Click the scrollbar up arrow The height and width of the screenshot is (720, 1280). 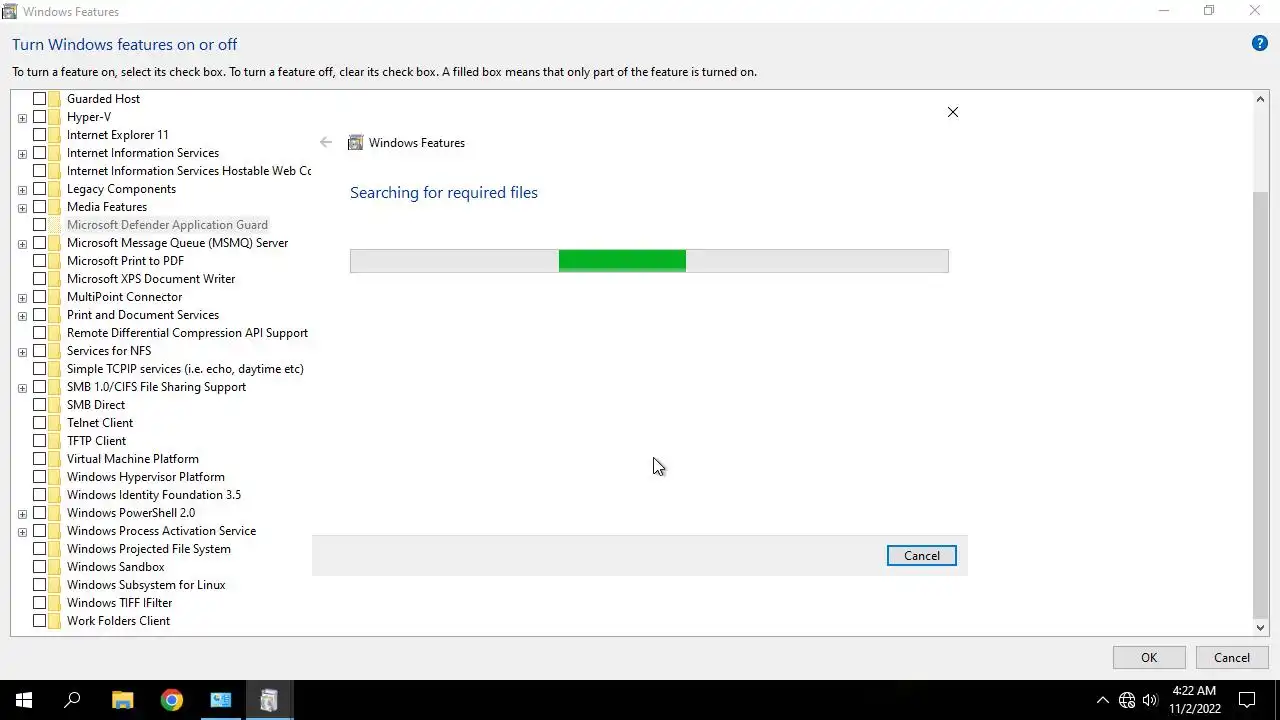tap(1260, 99)
